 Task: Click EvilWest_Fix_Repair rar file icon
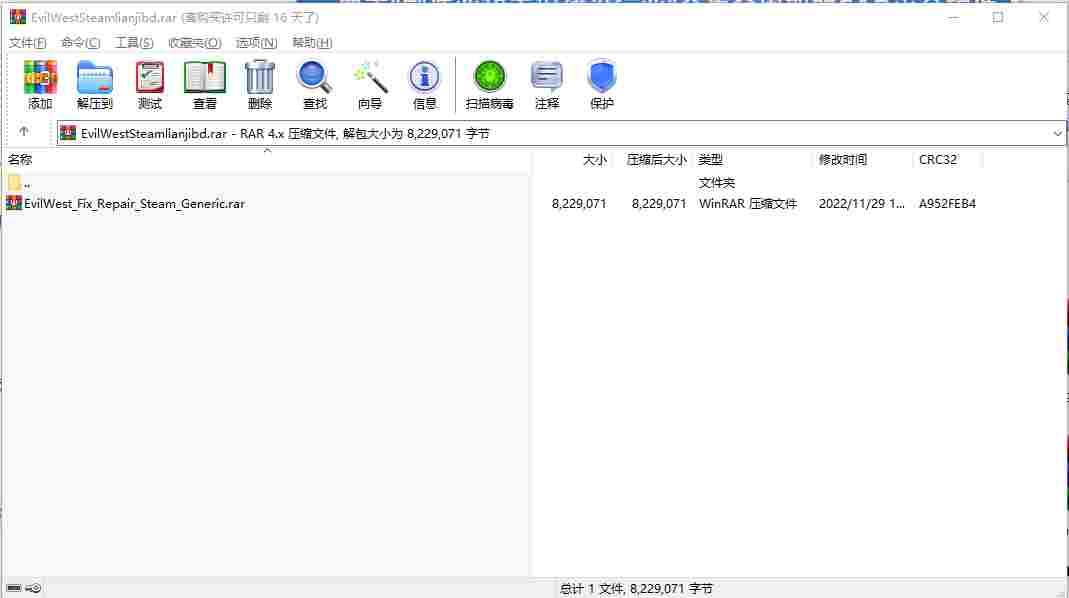coord(14,203)
